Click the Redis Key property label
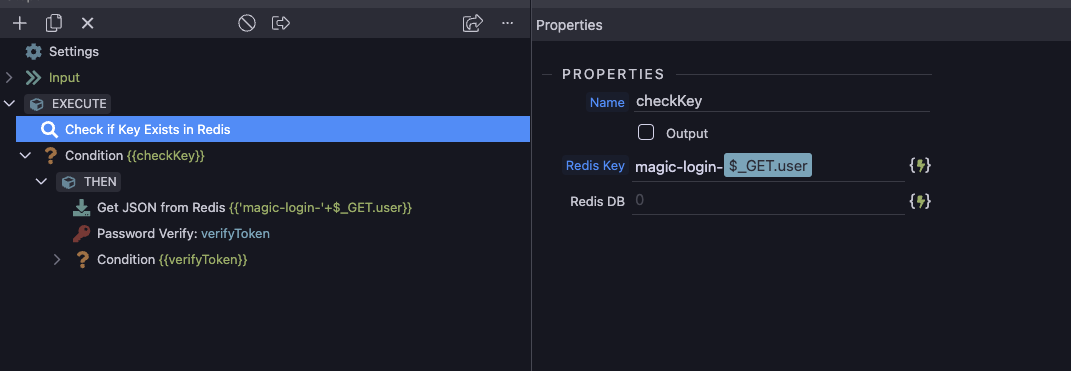Image resolution: width=1071 pixels, height=371 pixels. (x=595, y=165)
